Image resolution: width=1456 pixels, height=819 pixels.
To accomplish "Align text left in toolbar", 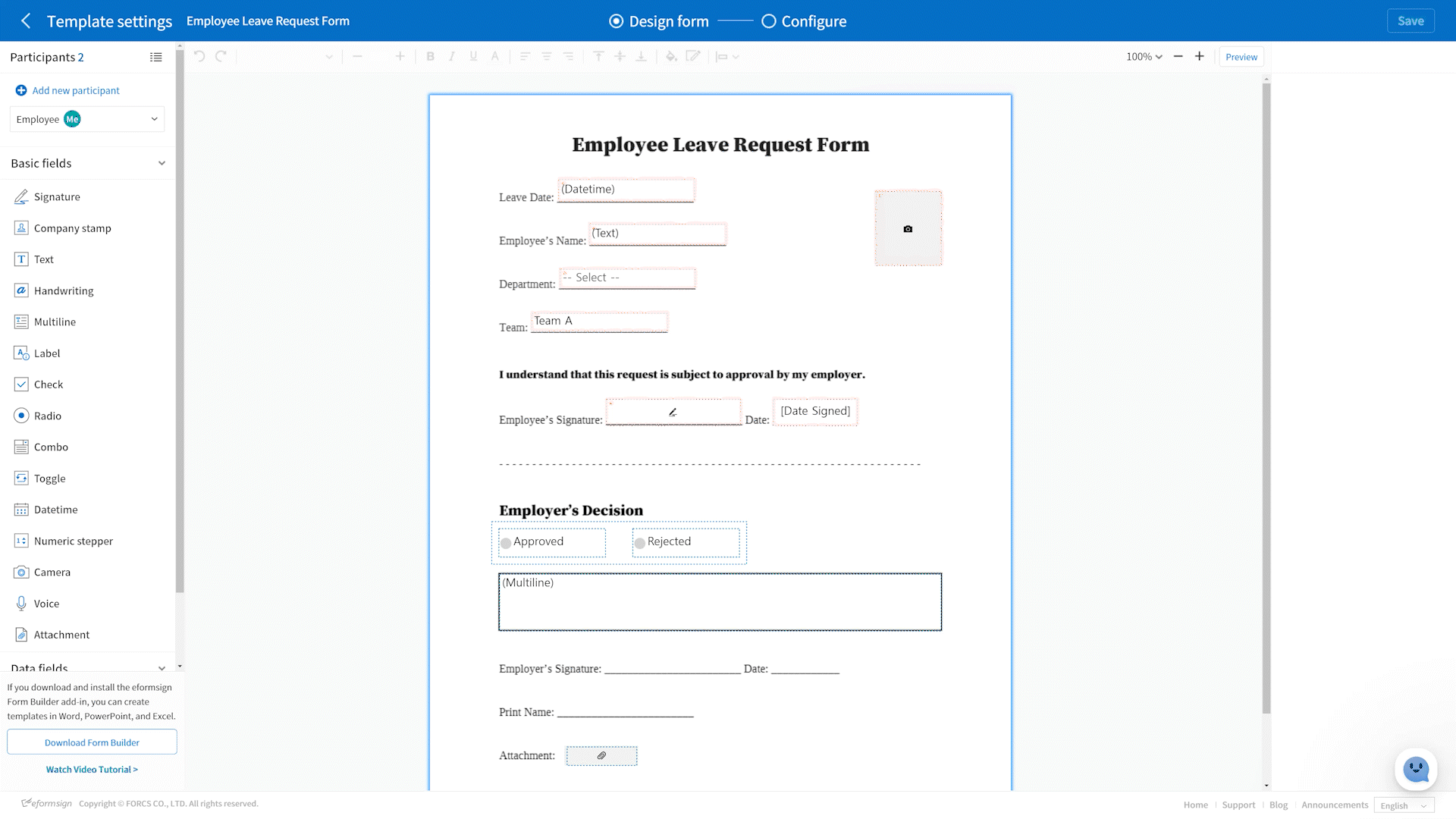I will 525,56.
